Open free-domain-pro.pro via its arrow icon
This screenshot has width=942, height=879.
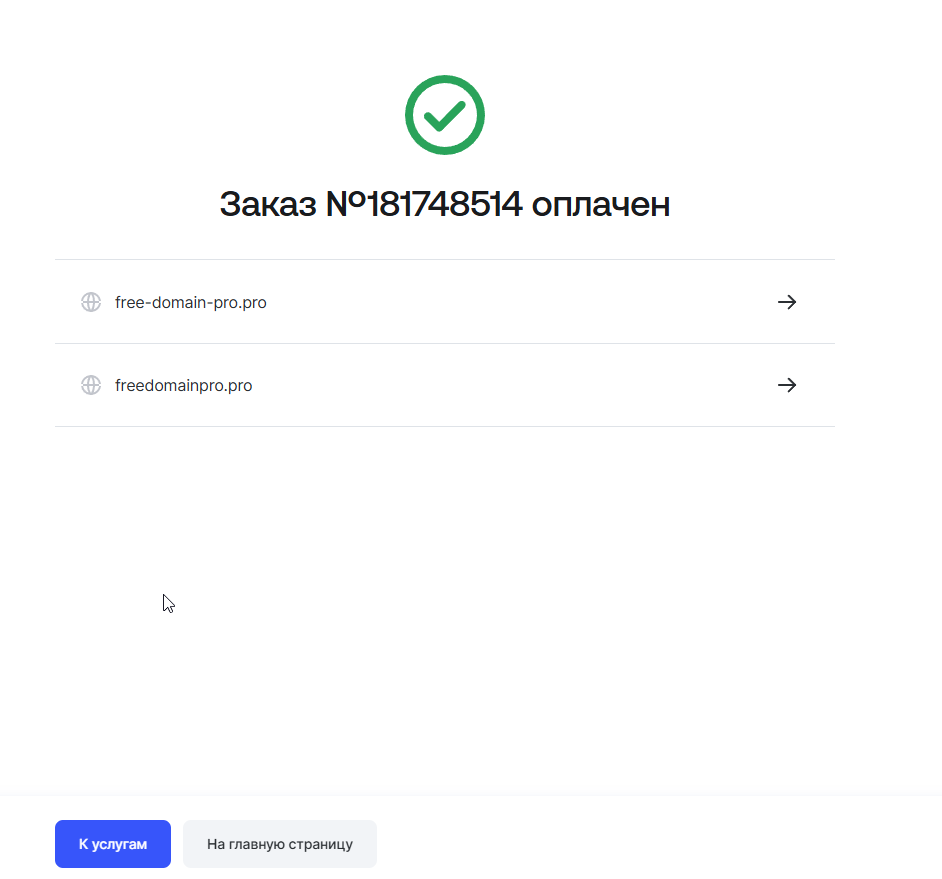[787, 302]
